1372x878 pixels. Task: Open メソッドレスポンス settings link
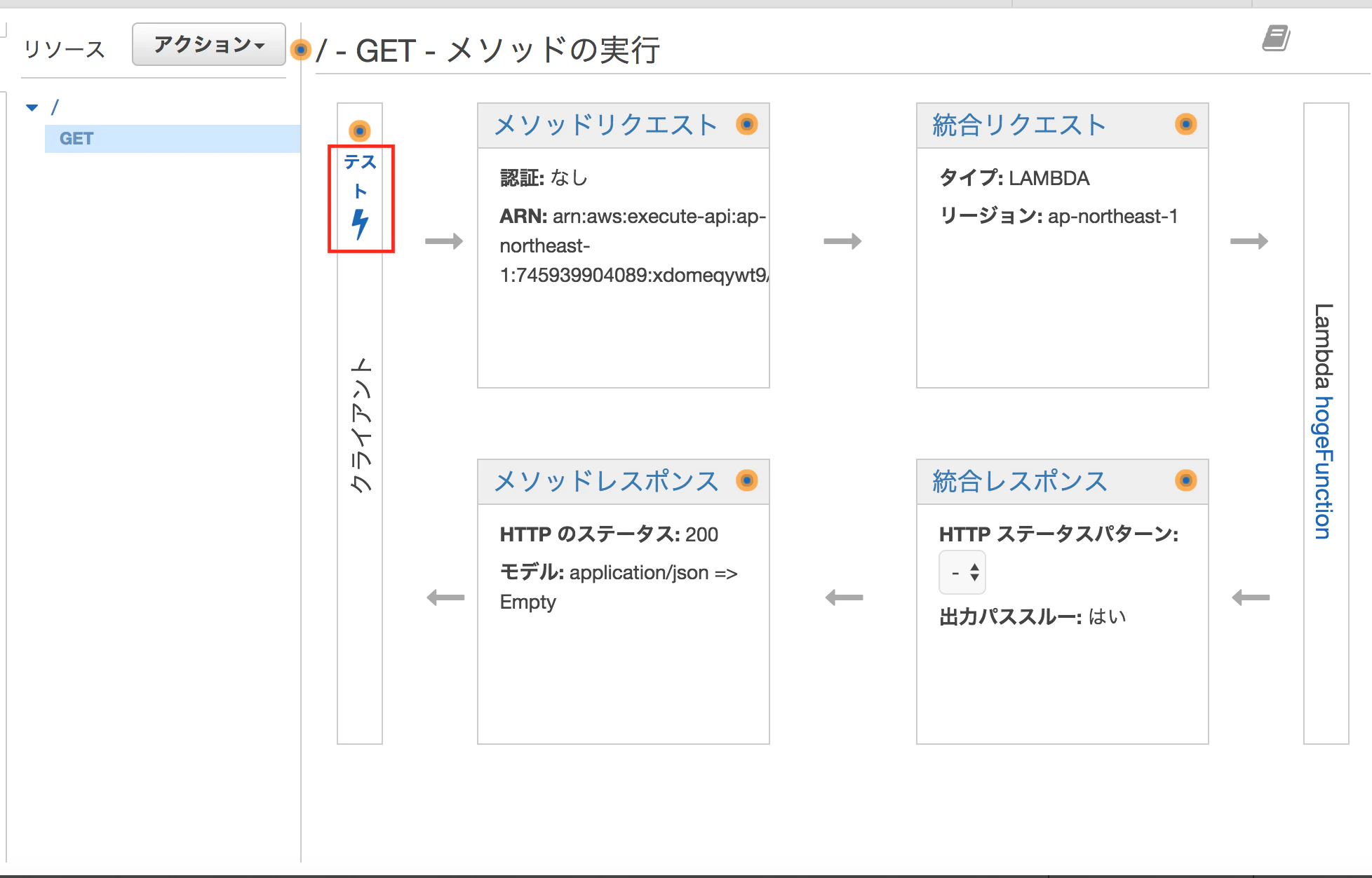pyautogui.click(x=606, y=481)
